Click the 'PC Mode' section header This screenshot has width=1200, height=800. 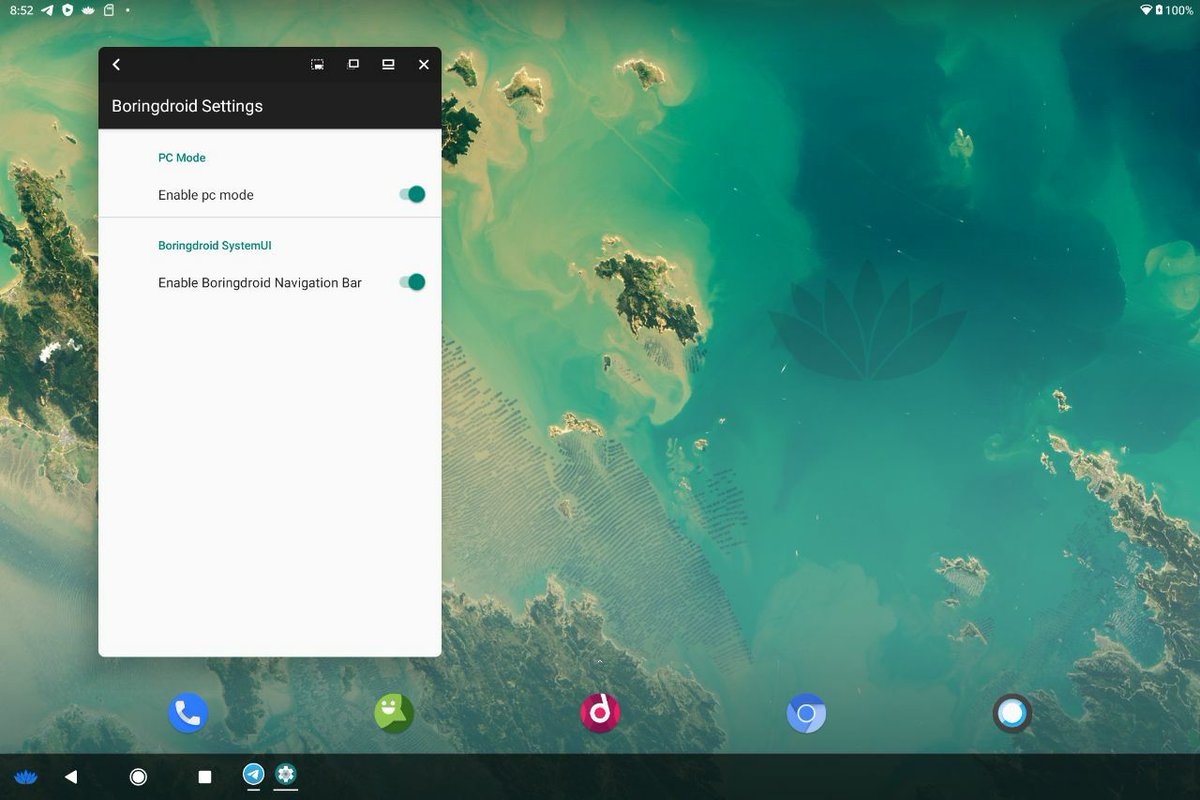pos(182,158)
